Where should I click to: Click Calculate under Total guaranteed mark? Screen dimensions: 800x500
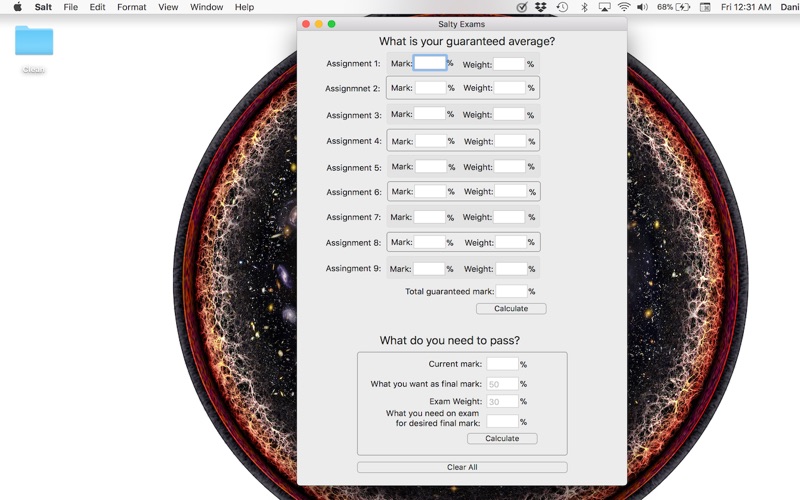click(x=511, y=309)
